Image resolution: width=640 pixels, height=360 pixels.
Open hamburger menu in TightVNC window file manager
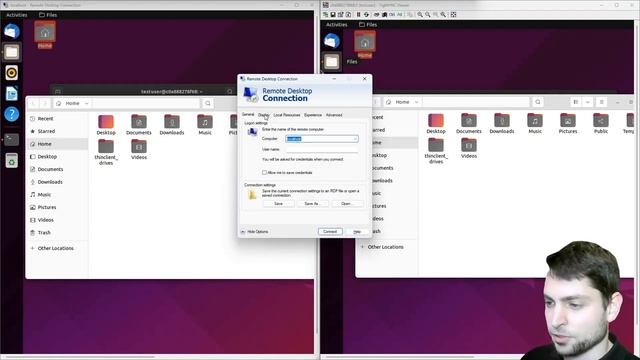click(601, 102)
